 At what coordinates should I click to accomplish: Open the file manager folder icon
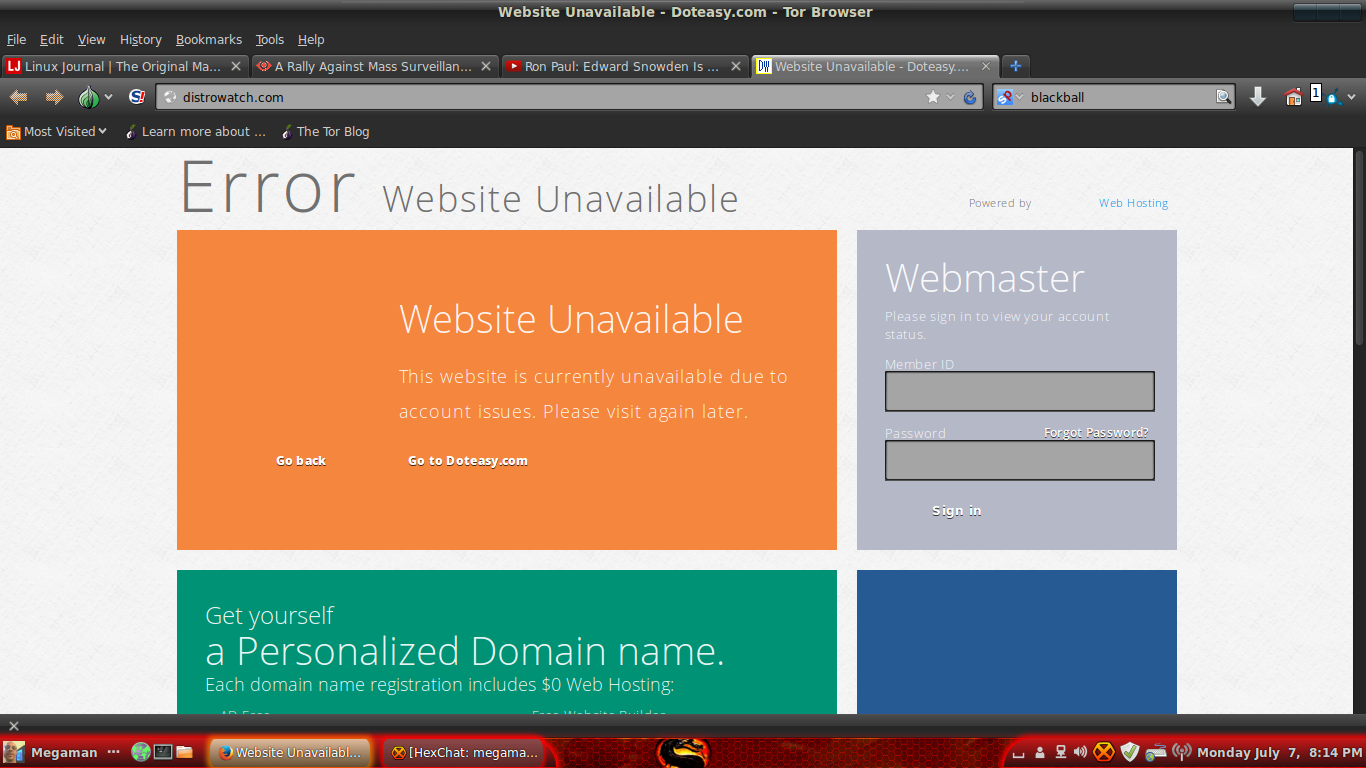pos(184,752)
